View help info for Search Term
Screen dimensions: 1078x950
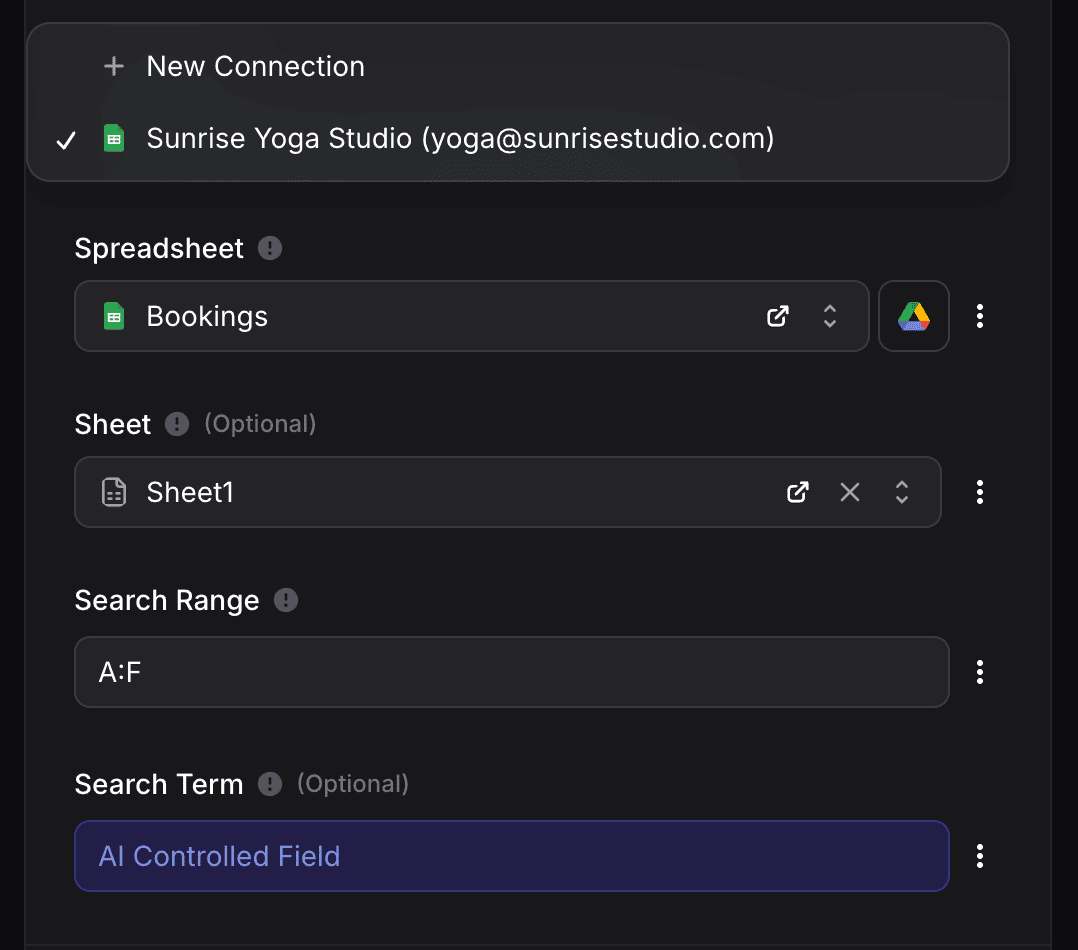coord(268,784)
